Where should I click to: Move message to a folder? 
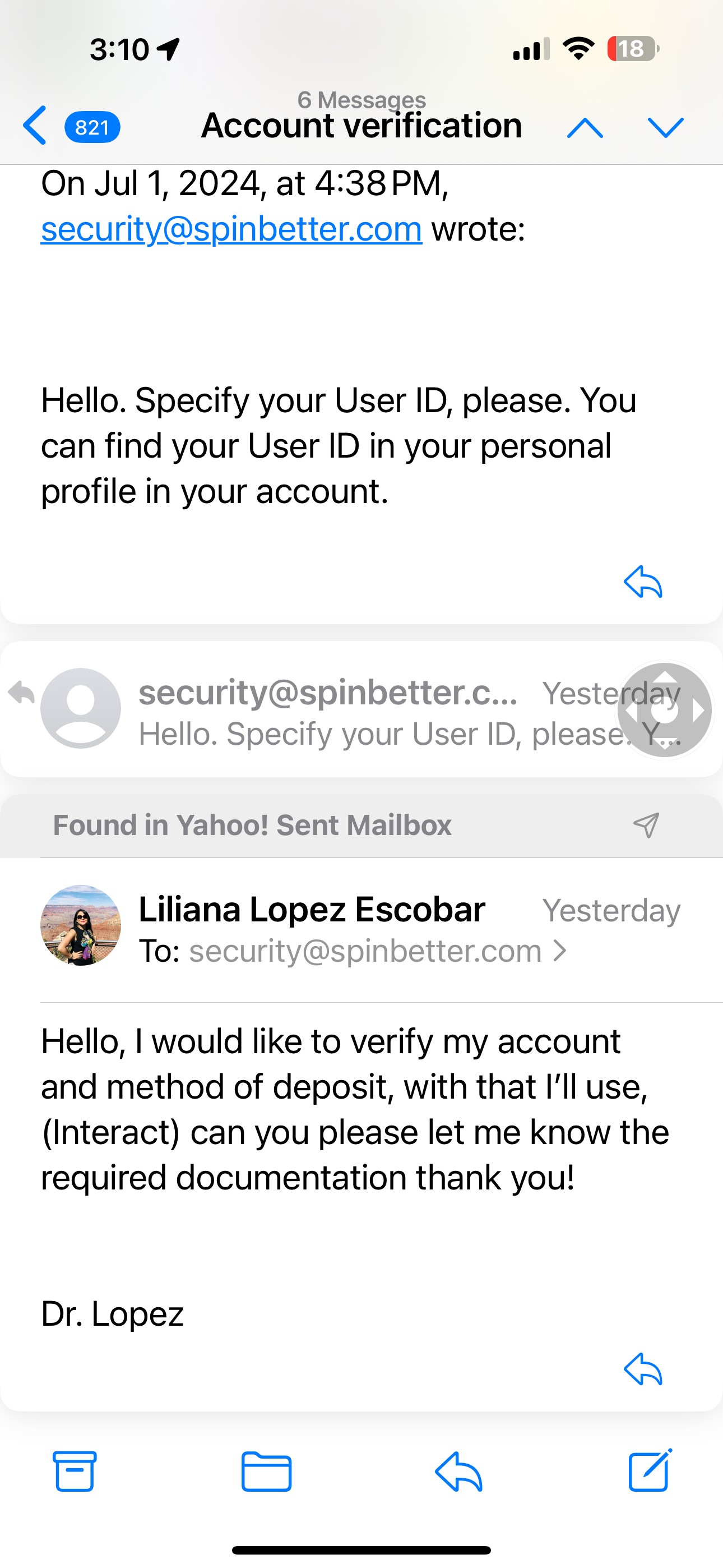pyautogui.click(x=267, y=1471)
